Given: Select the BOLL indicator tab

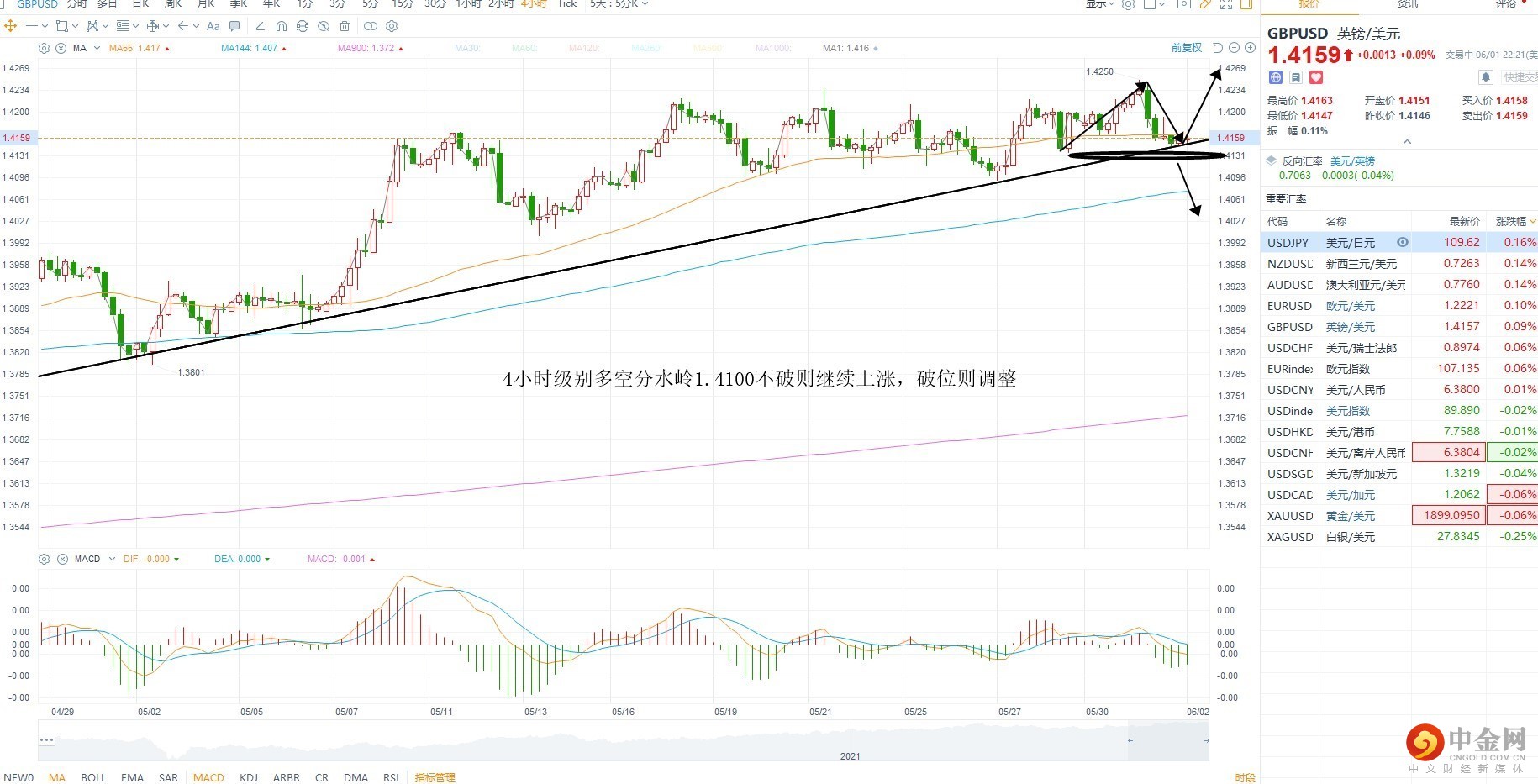Looking at the screenshot, I should click(93, 777).
